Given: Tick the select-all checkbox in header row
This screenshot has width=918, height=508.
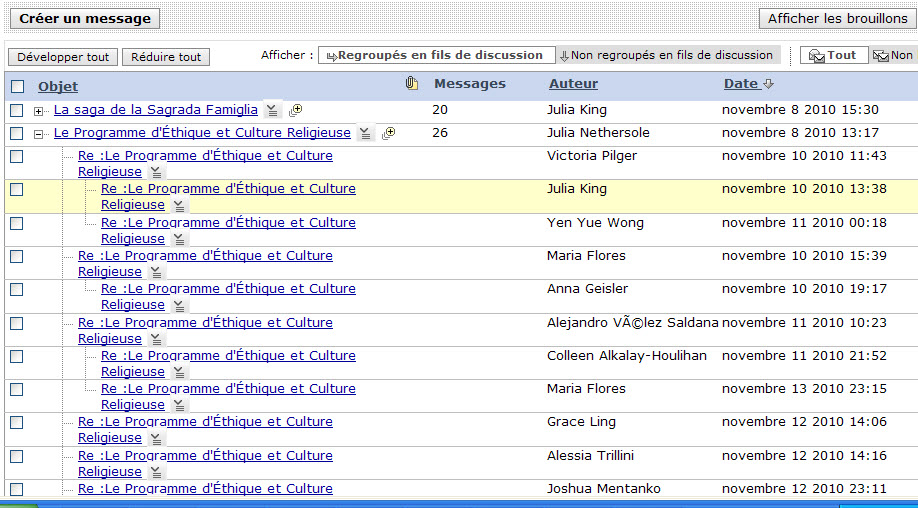Looking at the screenshot, I should coord(17,86).
